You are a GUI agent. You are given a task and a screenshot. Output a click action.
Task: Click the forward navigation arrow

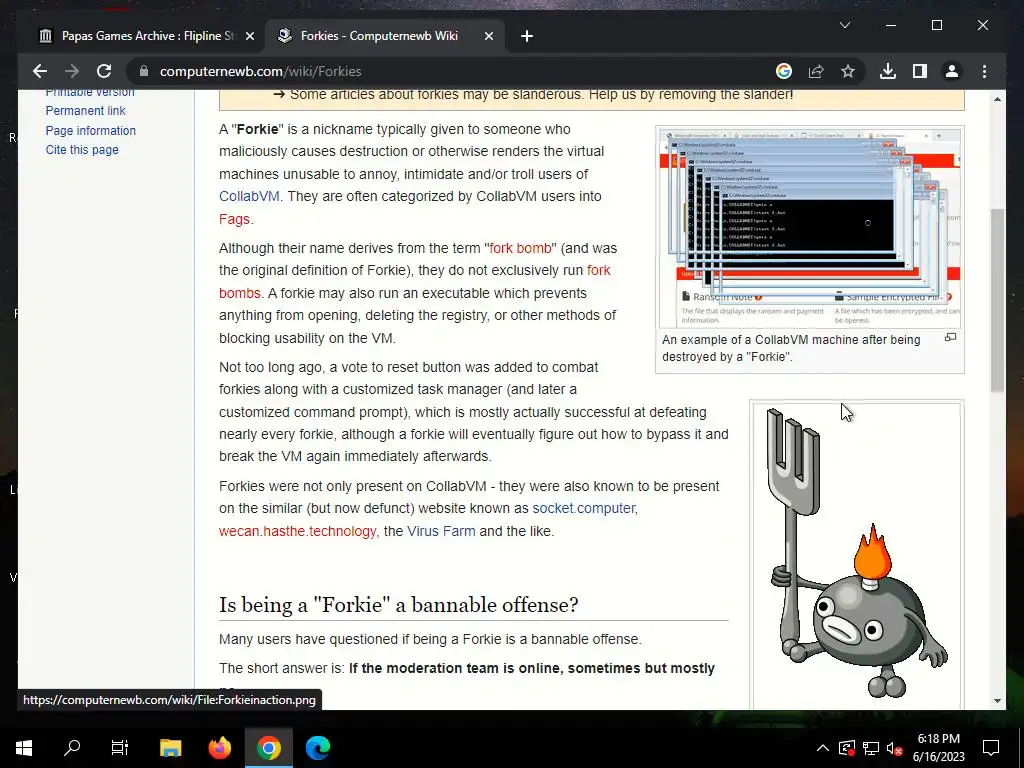[72, 71]
